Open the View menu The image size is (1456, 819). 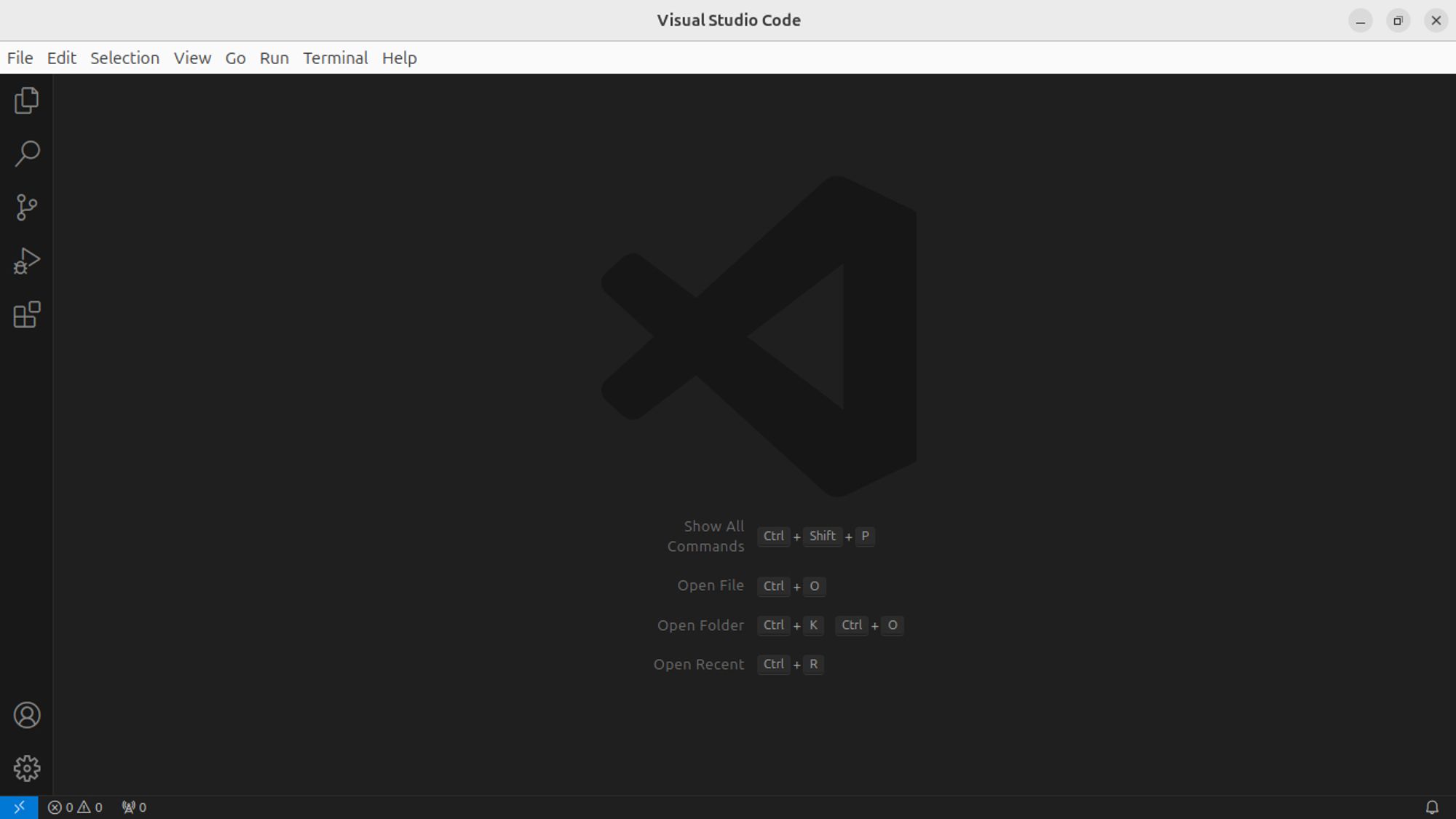point(192,58)
